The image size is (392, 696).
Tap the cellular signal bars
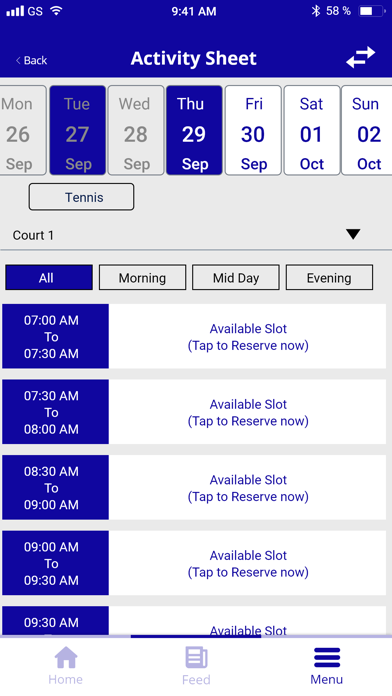pos(15,11)
